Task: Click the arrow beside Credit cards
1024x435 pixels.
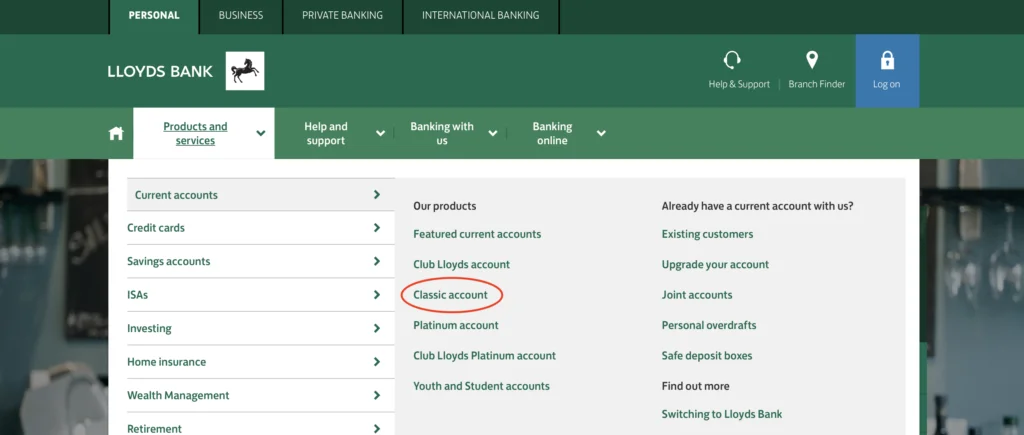Action: point(377,228)
